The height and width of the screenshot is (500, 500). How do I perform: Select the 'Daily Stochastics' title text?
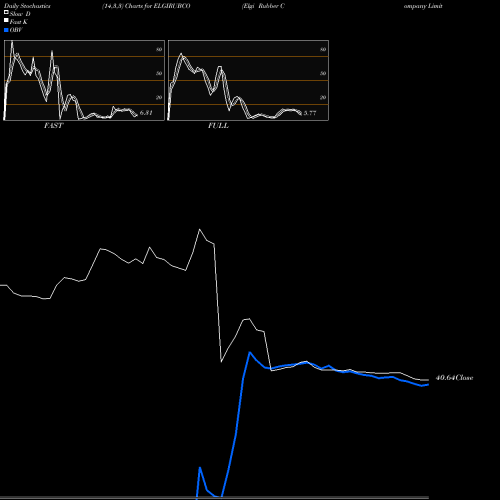click(x=27, y=6)
